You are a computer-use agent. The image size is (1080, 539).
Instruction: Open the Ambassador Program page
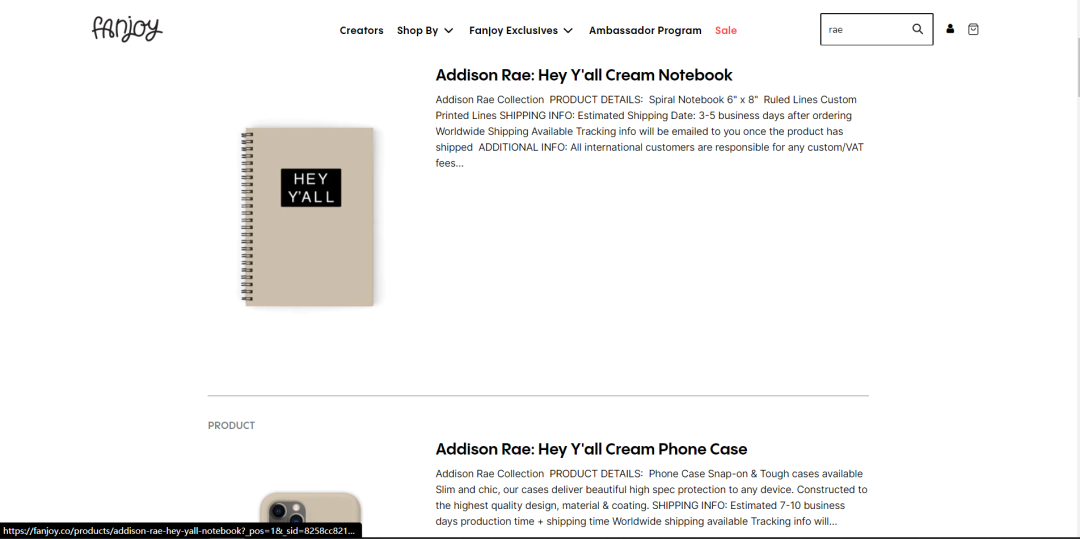(x=645, y=30)
